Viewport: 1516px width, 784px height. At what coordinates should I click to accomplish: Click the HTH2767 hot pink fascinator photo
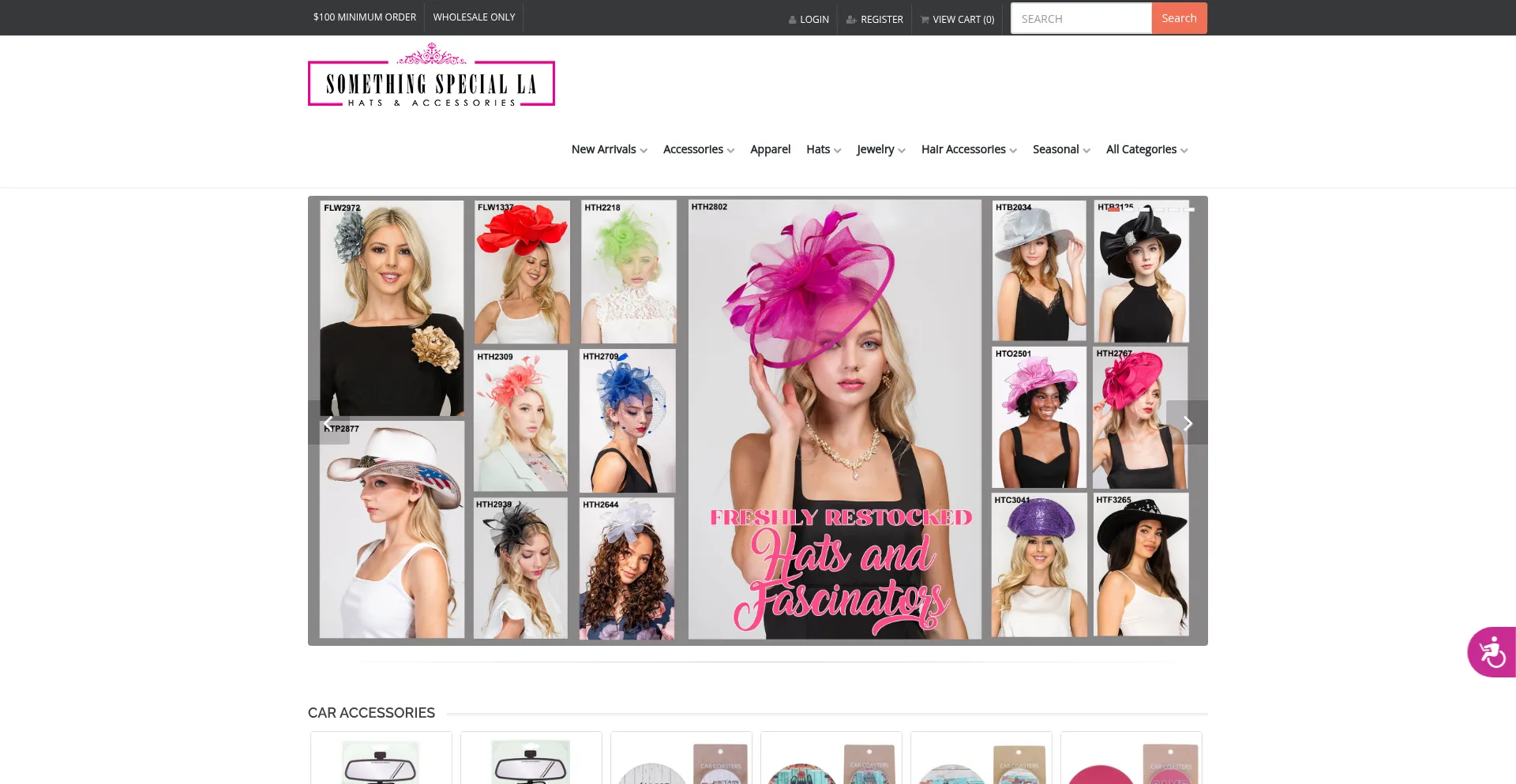click(1140, 418)
